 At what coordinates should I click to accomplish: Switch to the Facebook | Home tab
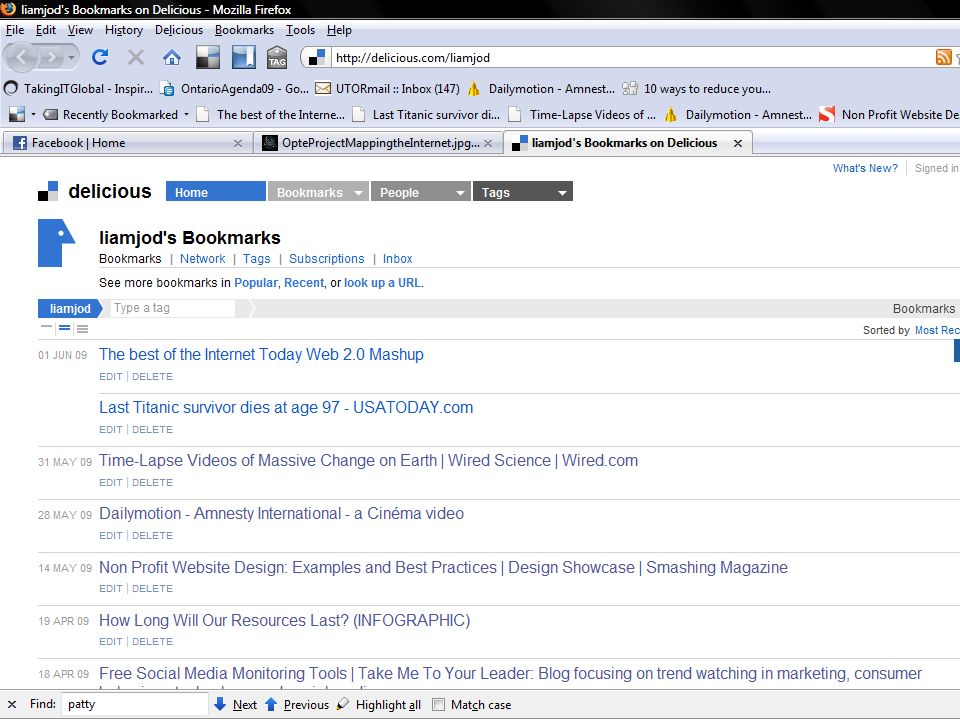127,143
